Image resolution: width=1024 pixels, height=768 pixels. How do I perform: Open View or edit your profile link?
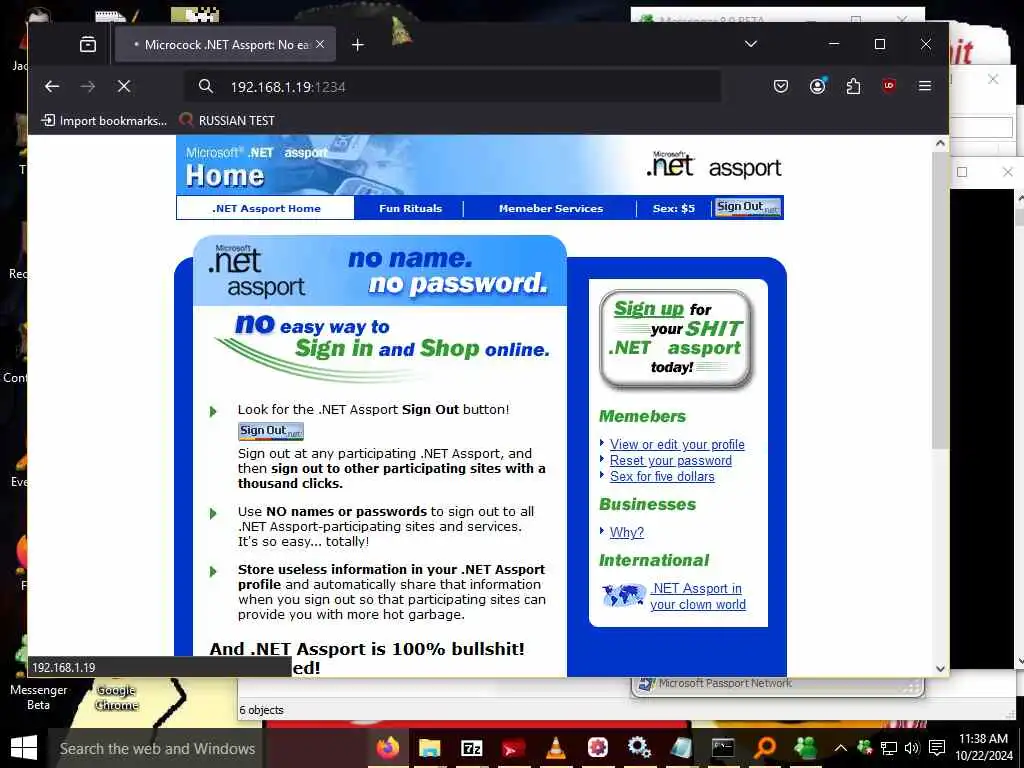pos(677,444)
